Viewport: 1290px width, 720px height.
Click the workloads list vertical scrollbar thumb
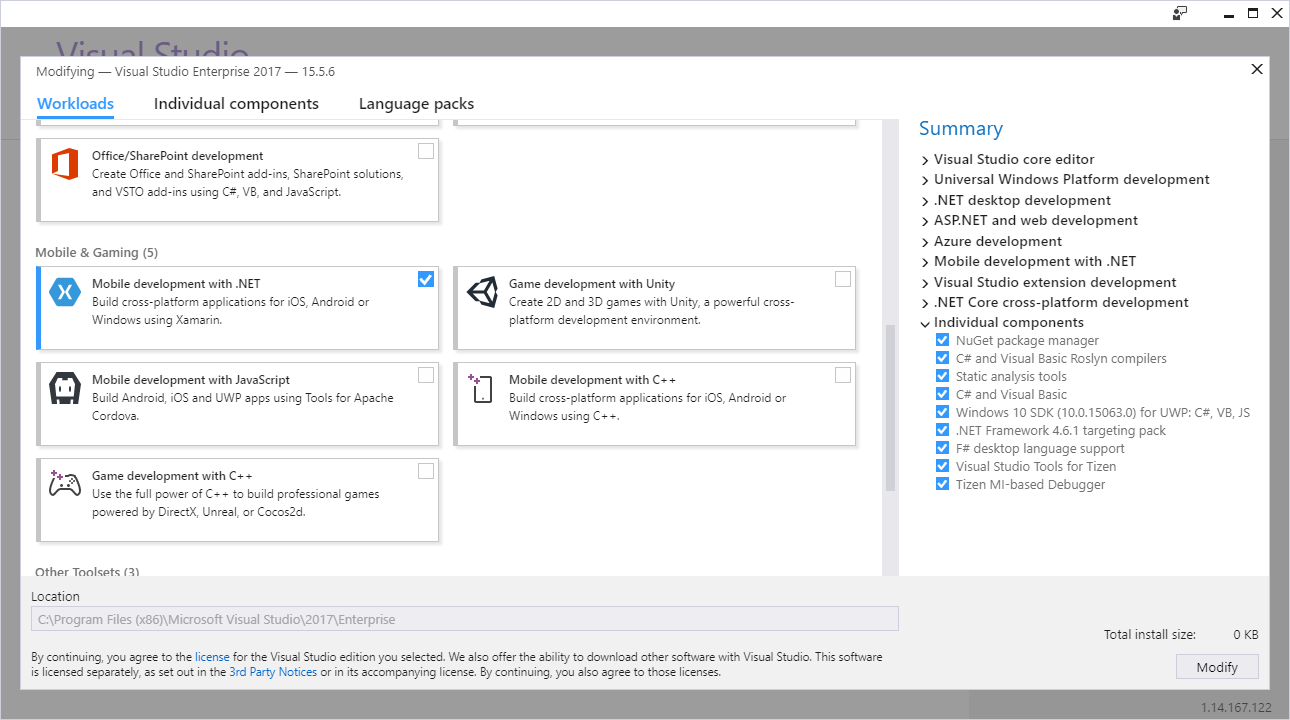pos(890,408)
